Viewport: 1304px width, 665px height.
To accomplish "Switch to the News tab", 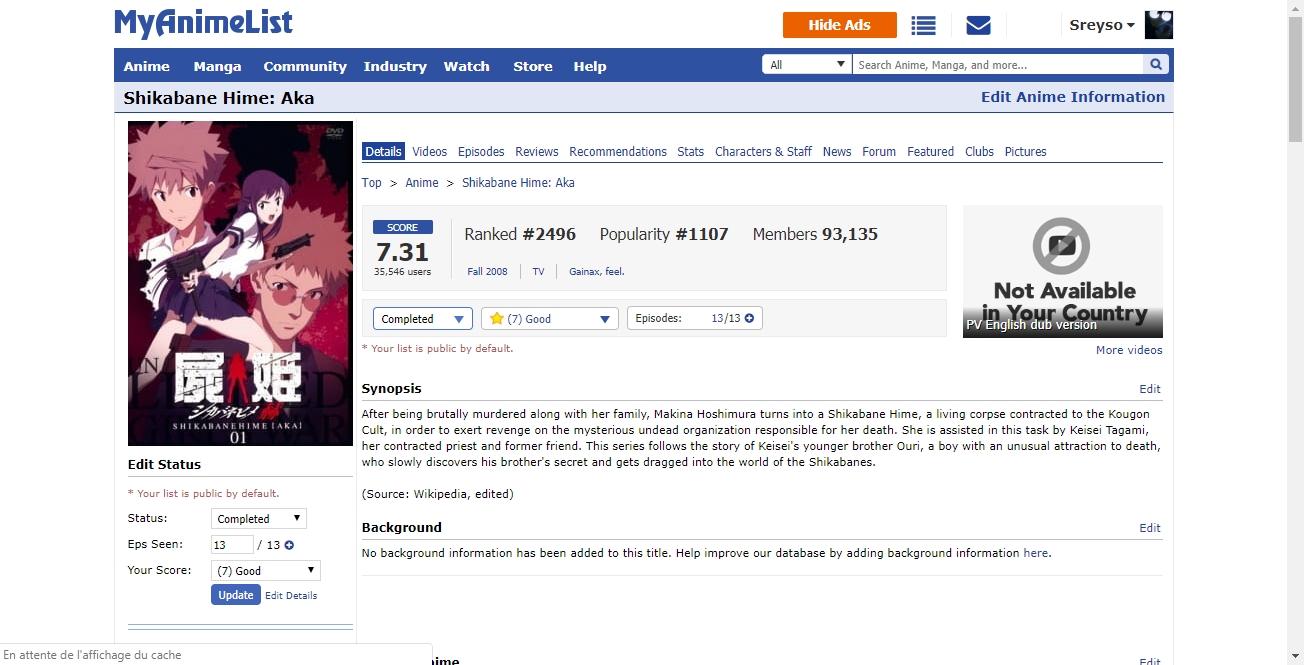I will (837, 152).
